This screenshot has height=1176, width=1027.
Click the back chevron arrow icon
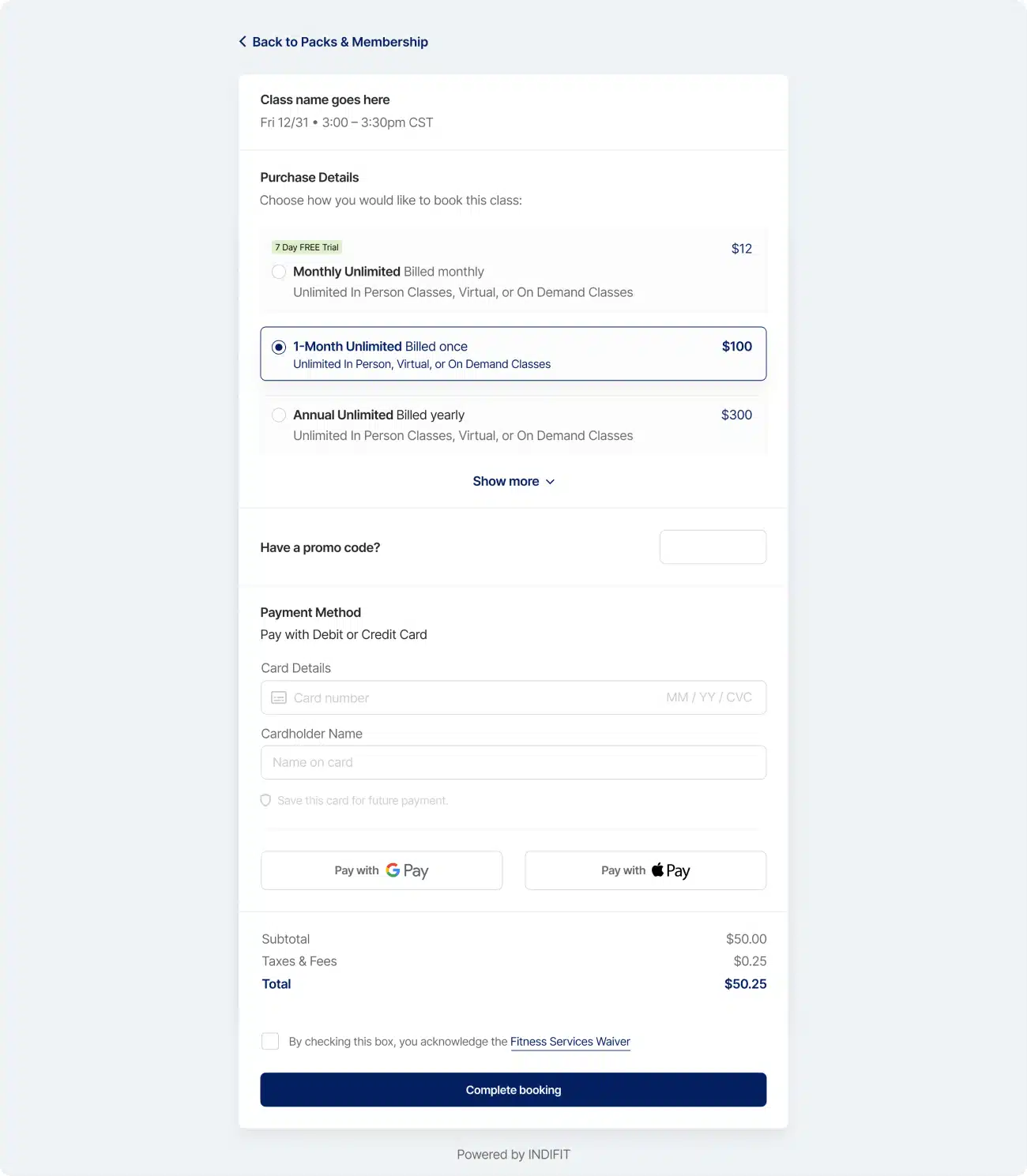(x=243, y=41)
